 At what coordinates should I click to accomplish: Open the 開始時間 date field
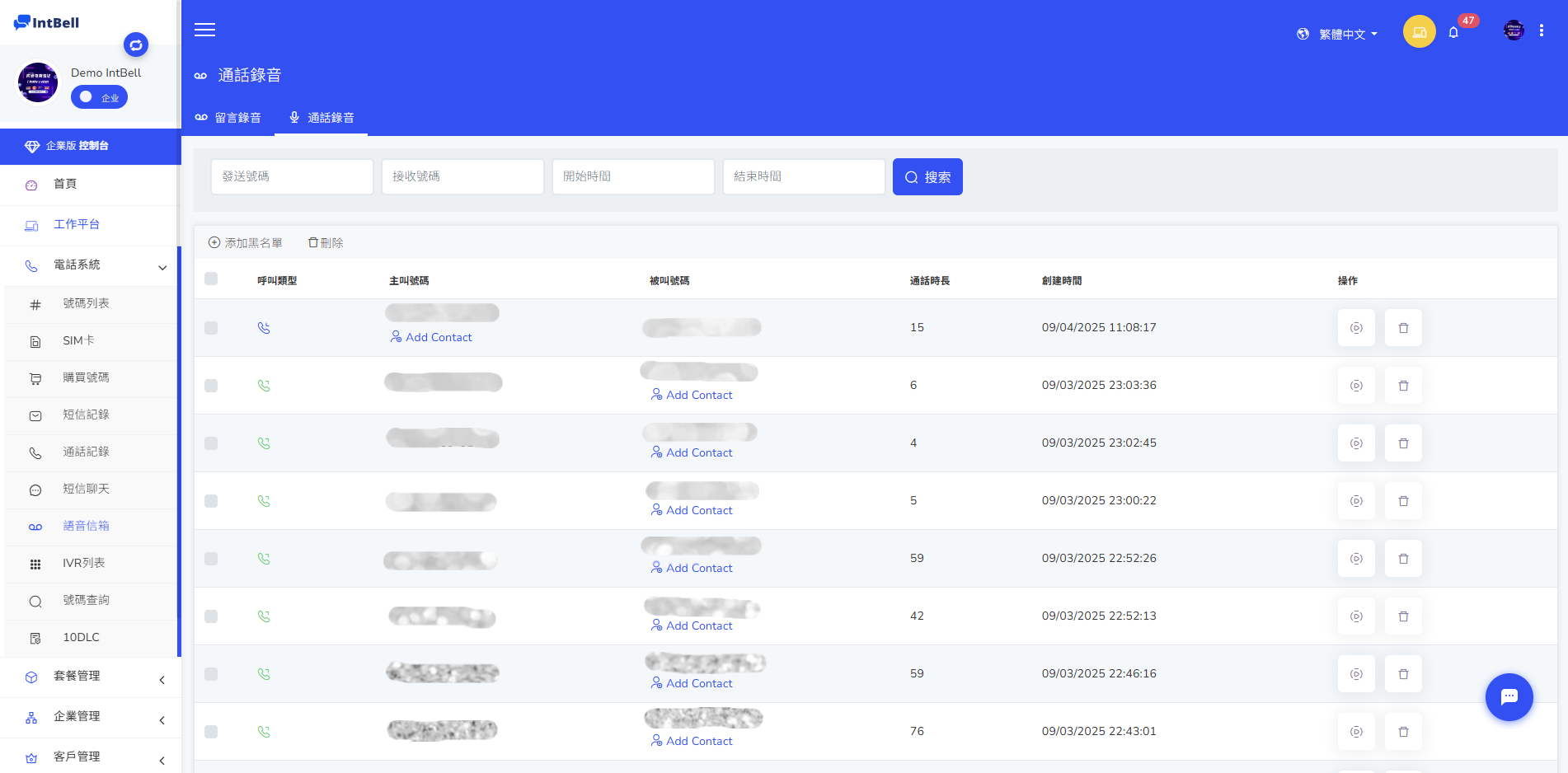coord(633,176)
